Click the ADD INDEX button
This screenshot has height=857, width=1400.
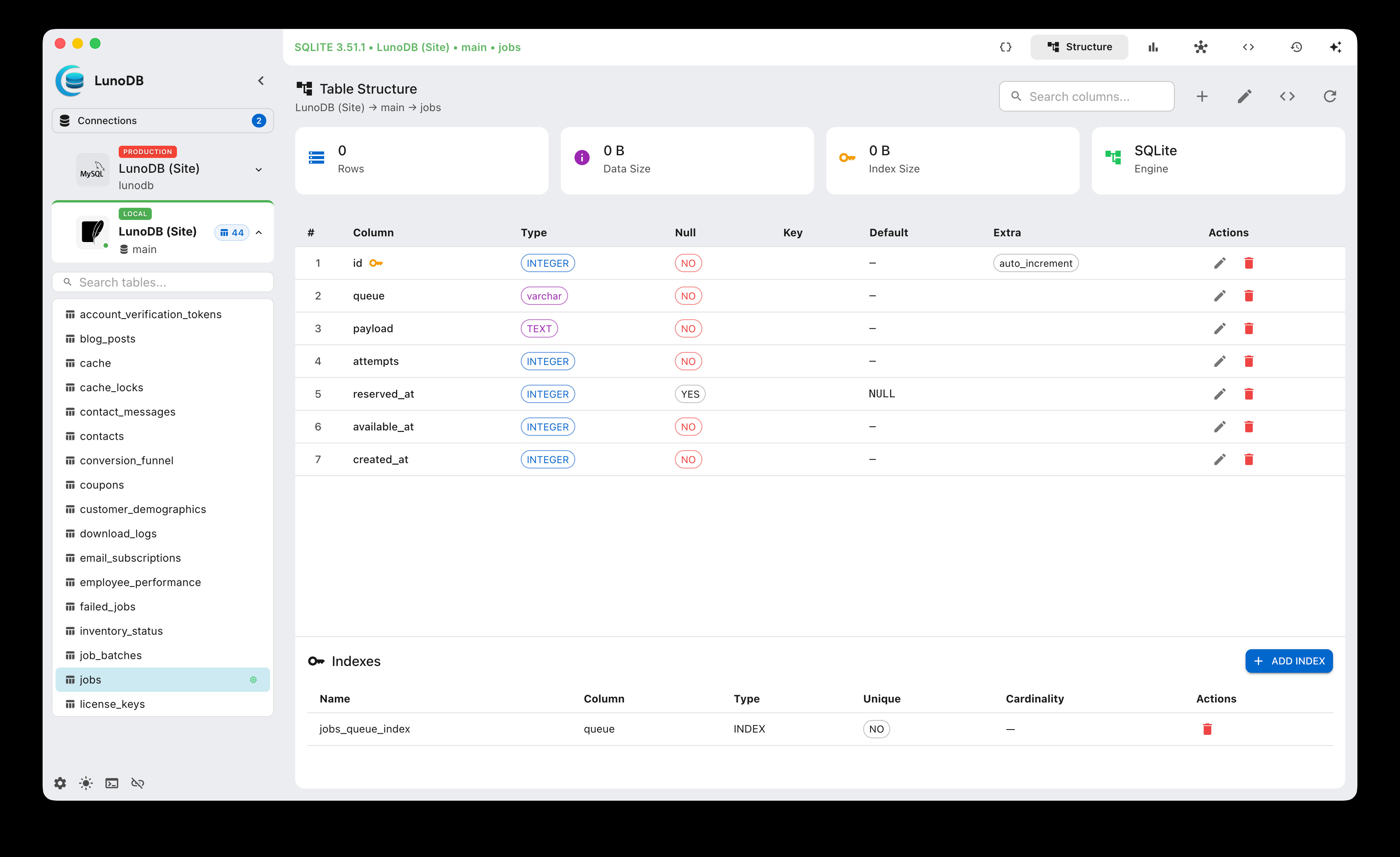[x=1289, y=661]
